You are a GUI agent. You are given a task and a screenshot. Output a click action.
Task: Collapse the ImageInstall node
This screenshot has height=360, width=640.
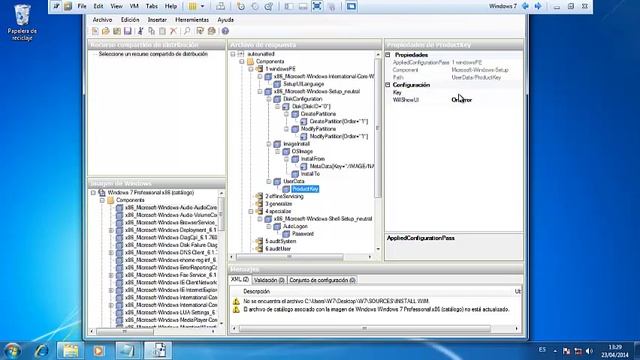click(269, 144)
